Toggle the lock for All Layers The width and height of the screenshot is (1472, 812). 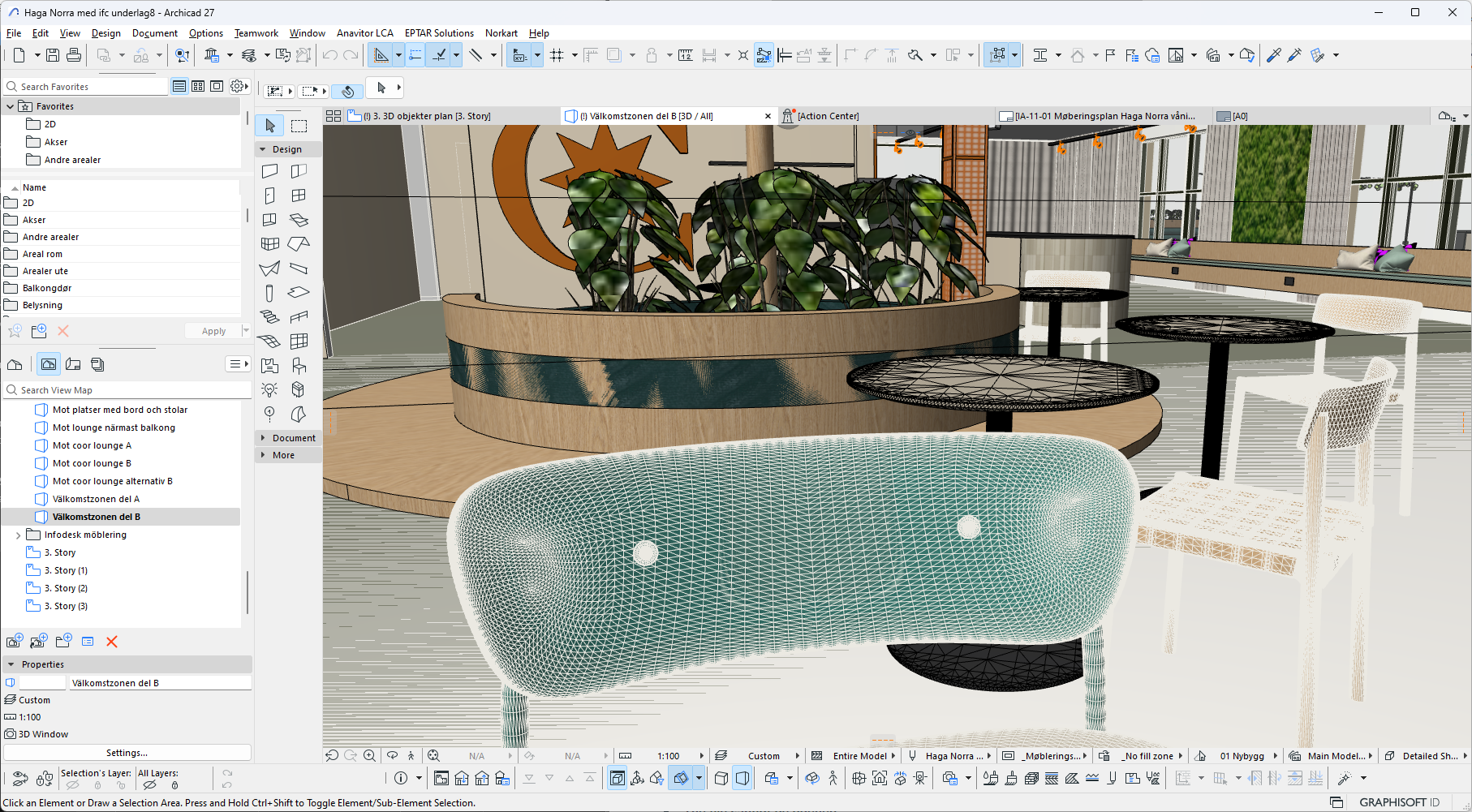point(174,785)
